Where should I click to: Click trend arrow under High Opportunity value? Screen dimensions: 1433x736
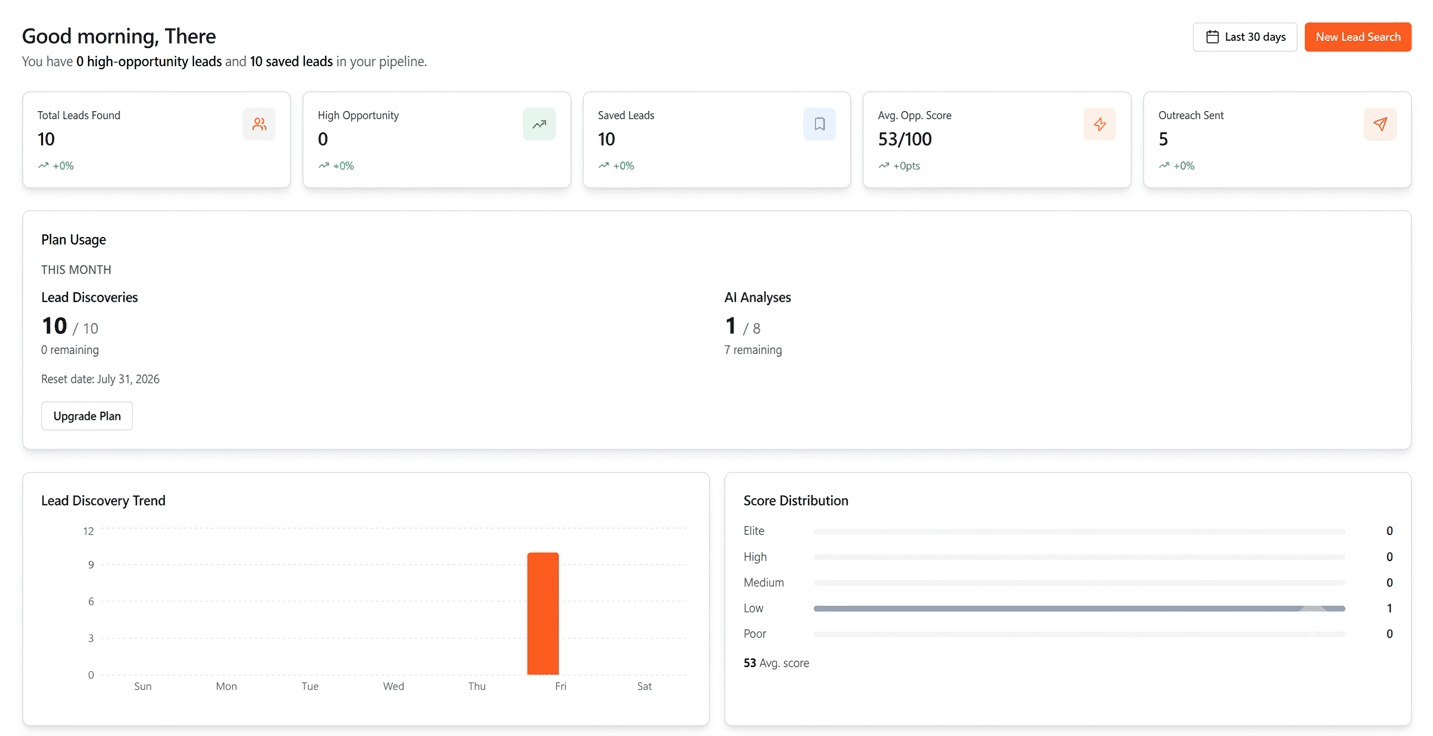pyautogui.click(x=323, y=166)
